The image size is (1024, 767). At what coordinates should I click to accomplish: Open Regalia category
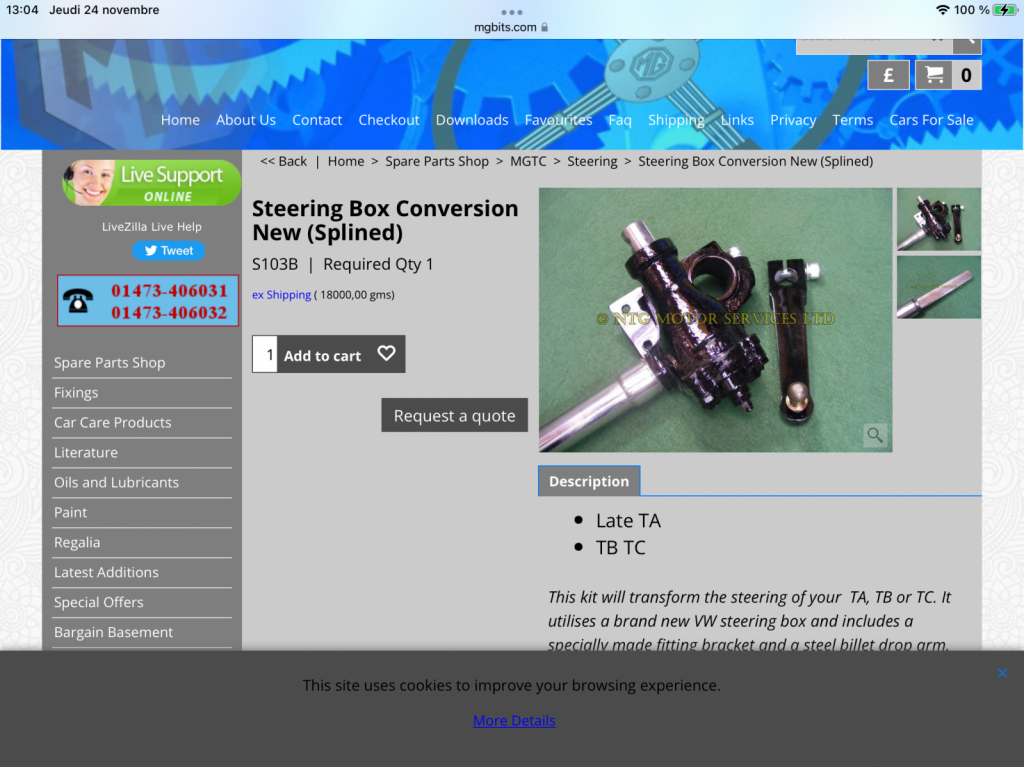77,543
